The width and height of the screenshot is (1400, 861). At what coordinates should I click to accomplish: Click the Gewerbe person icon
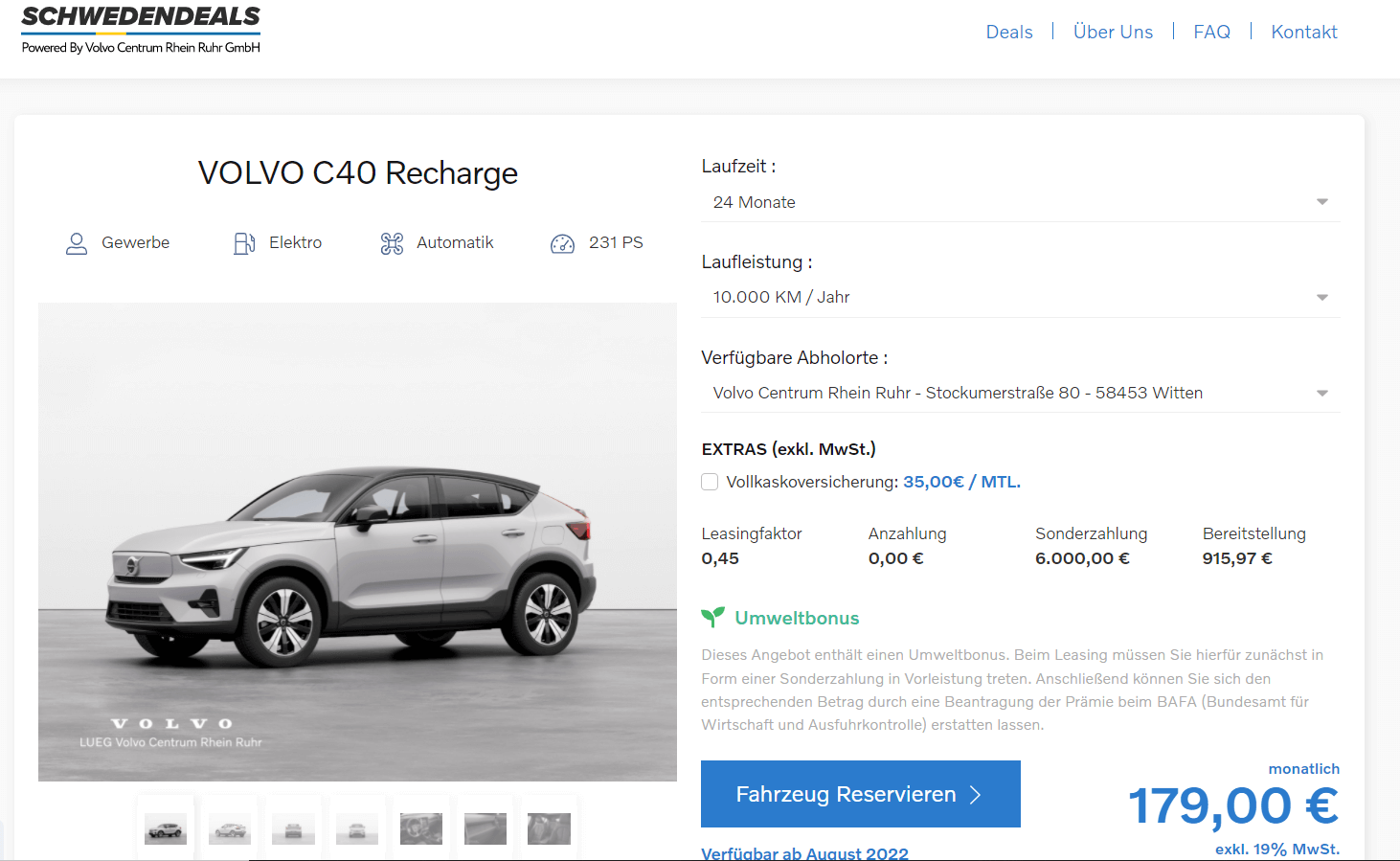coord(77,243)
